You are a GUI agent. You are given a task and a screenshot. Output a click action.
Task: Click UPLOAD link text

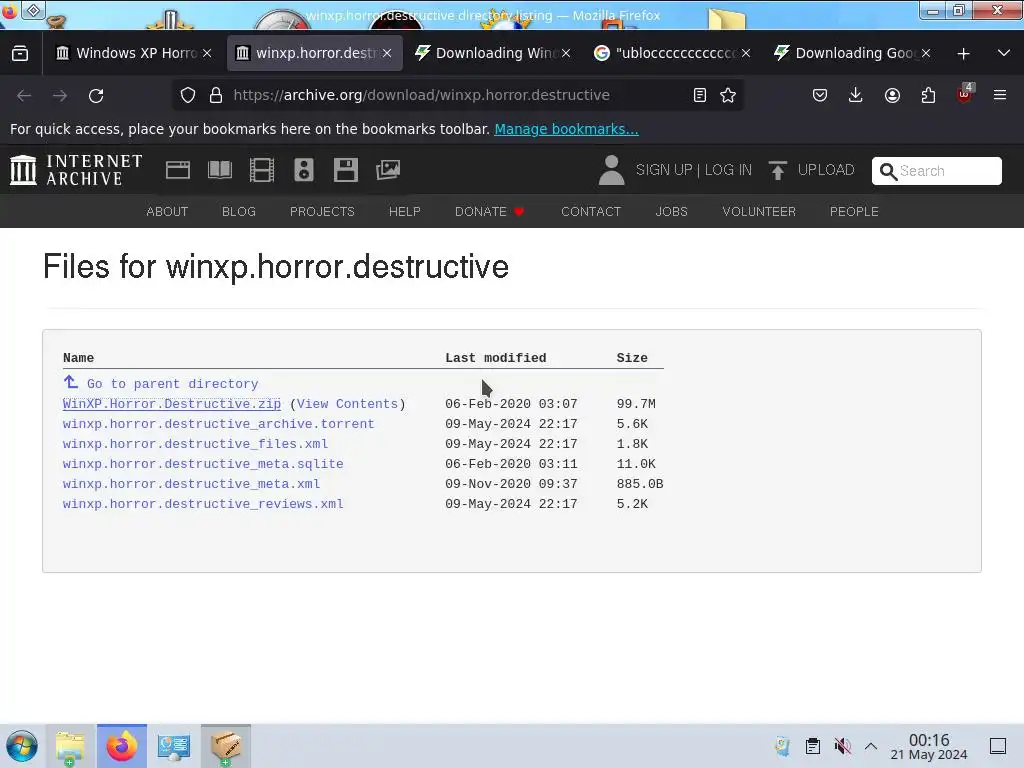pyautogui.click(x=826, y=170)
